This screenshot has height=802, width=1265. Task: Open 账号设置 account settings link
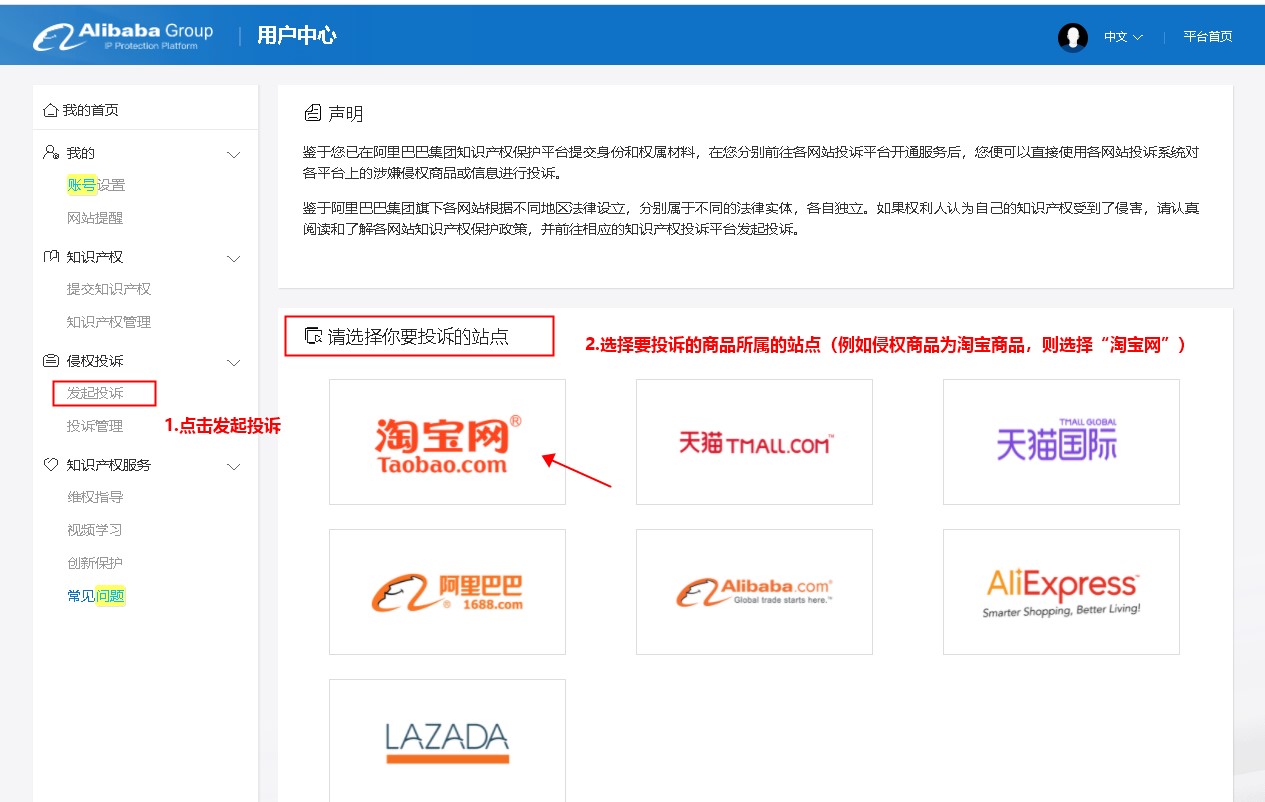point(96,185)
